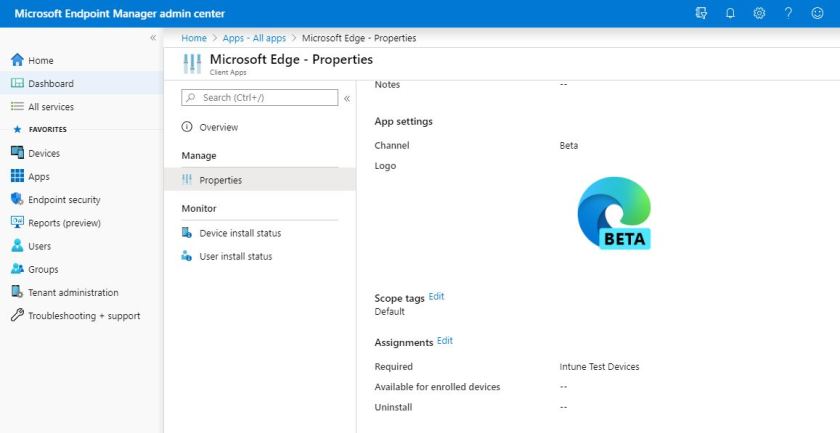
Task: Go to Home breadcrumb link
Action: (x=194, y=38)
